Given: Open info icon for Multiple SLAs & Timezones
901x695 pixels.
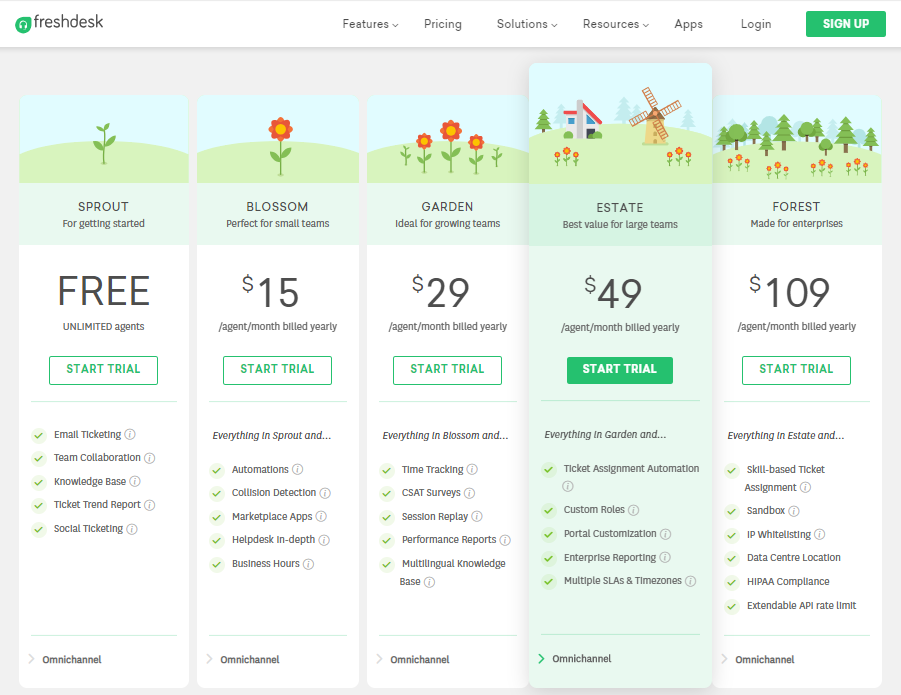Looking at the screenshot, I should pyautogui.click(x=691, y=581).
